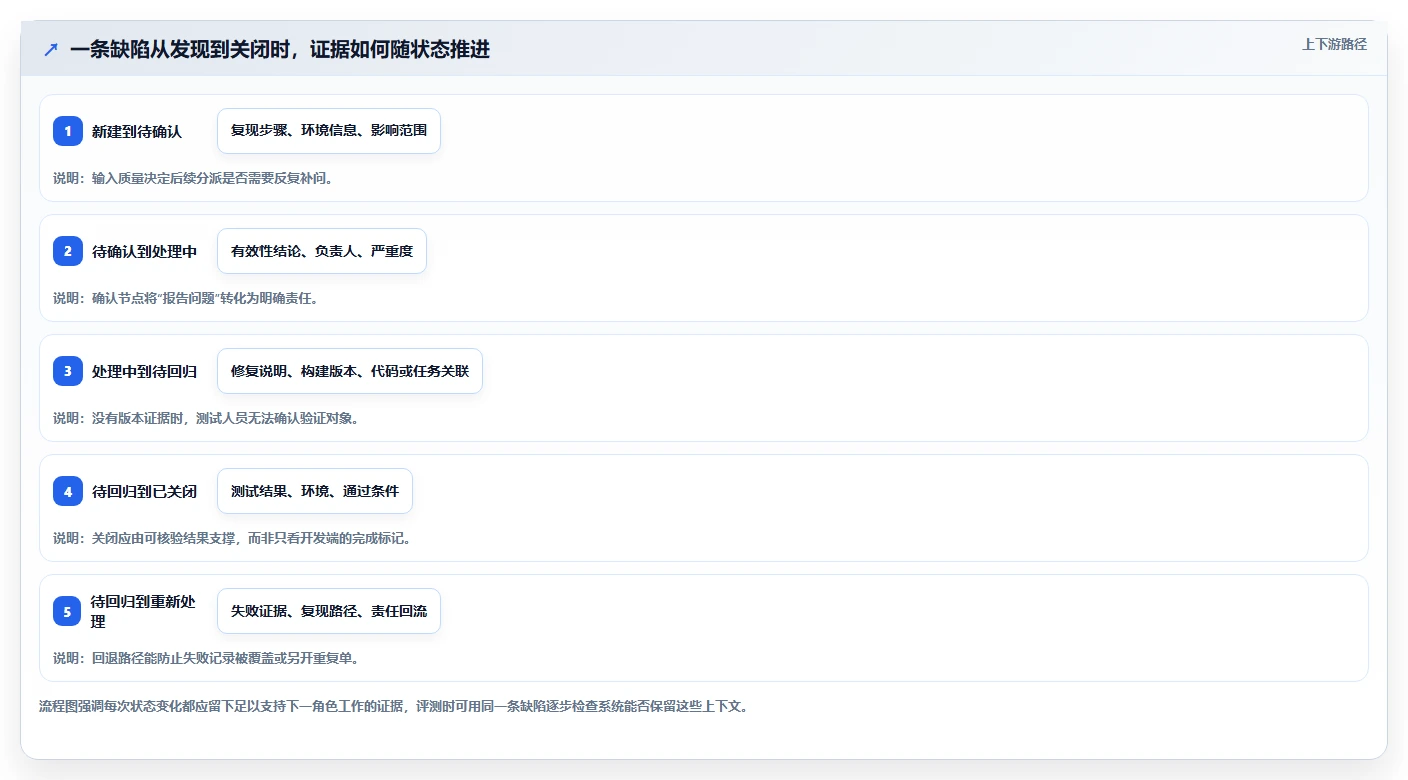Click the 上下游路径 label in the header

1334,44
